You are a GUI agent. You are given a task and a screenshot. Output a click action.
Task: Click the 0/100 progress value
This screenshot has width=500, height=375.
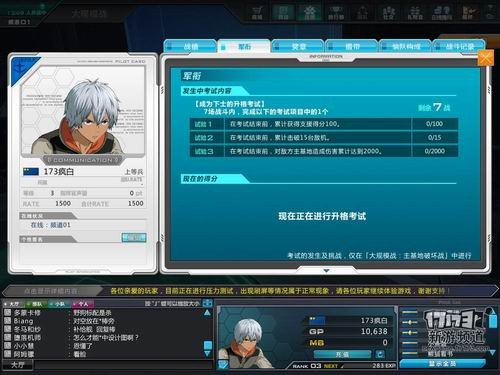pyautogui.click(x=434, y=124)
